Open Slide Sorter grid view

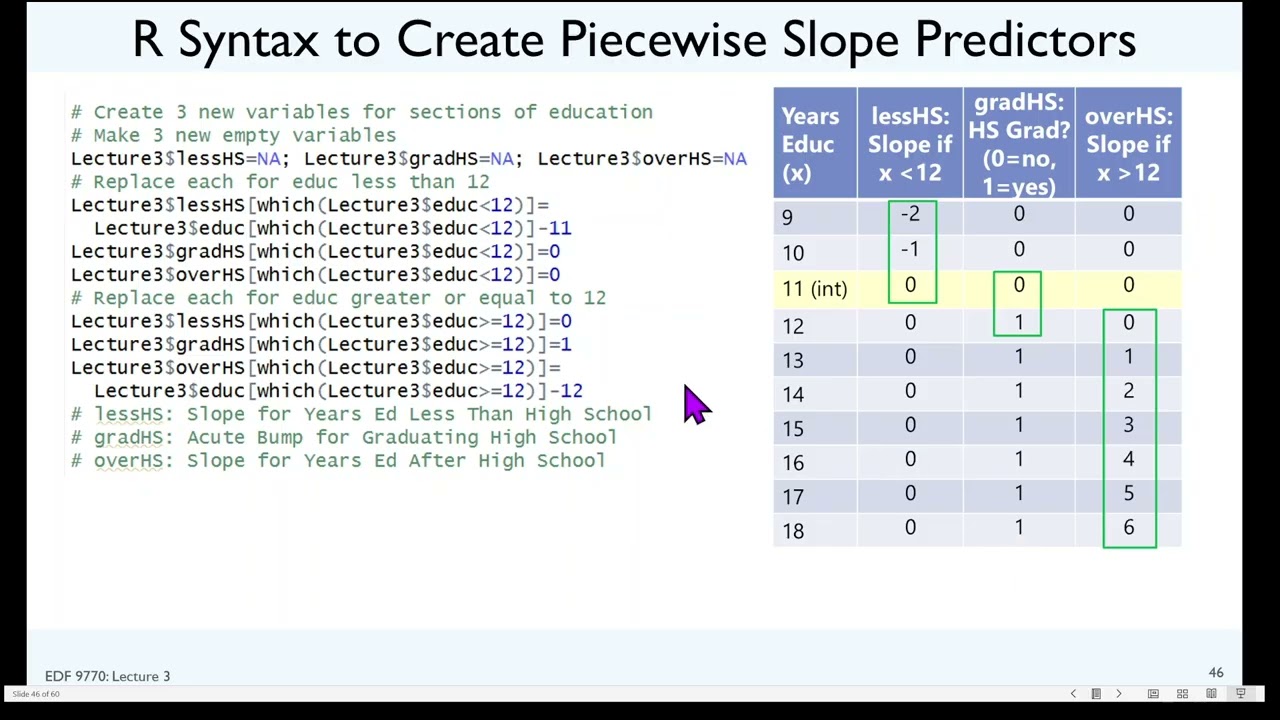[1182, 694]
